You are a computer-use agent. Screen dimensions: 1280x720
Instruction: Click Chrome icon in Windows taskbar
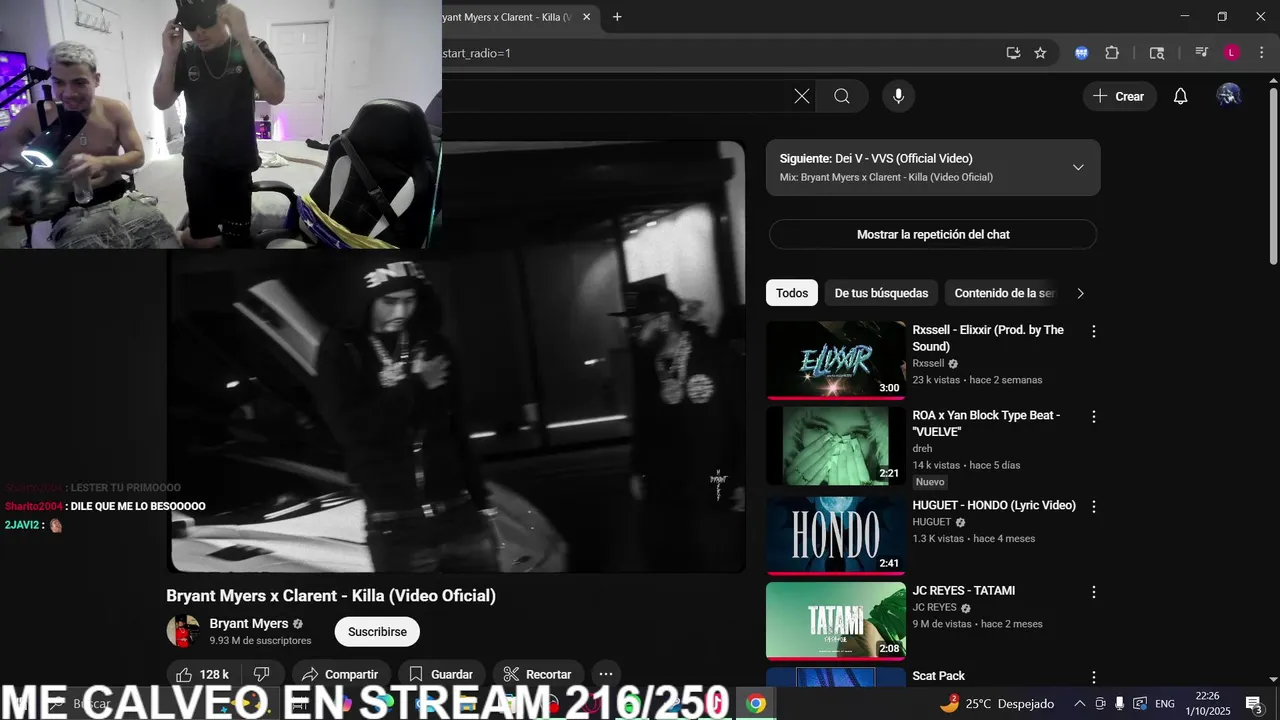click(756, 704)
